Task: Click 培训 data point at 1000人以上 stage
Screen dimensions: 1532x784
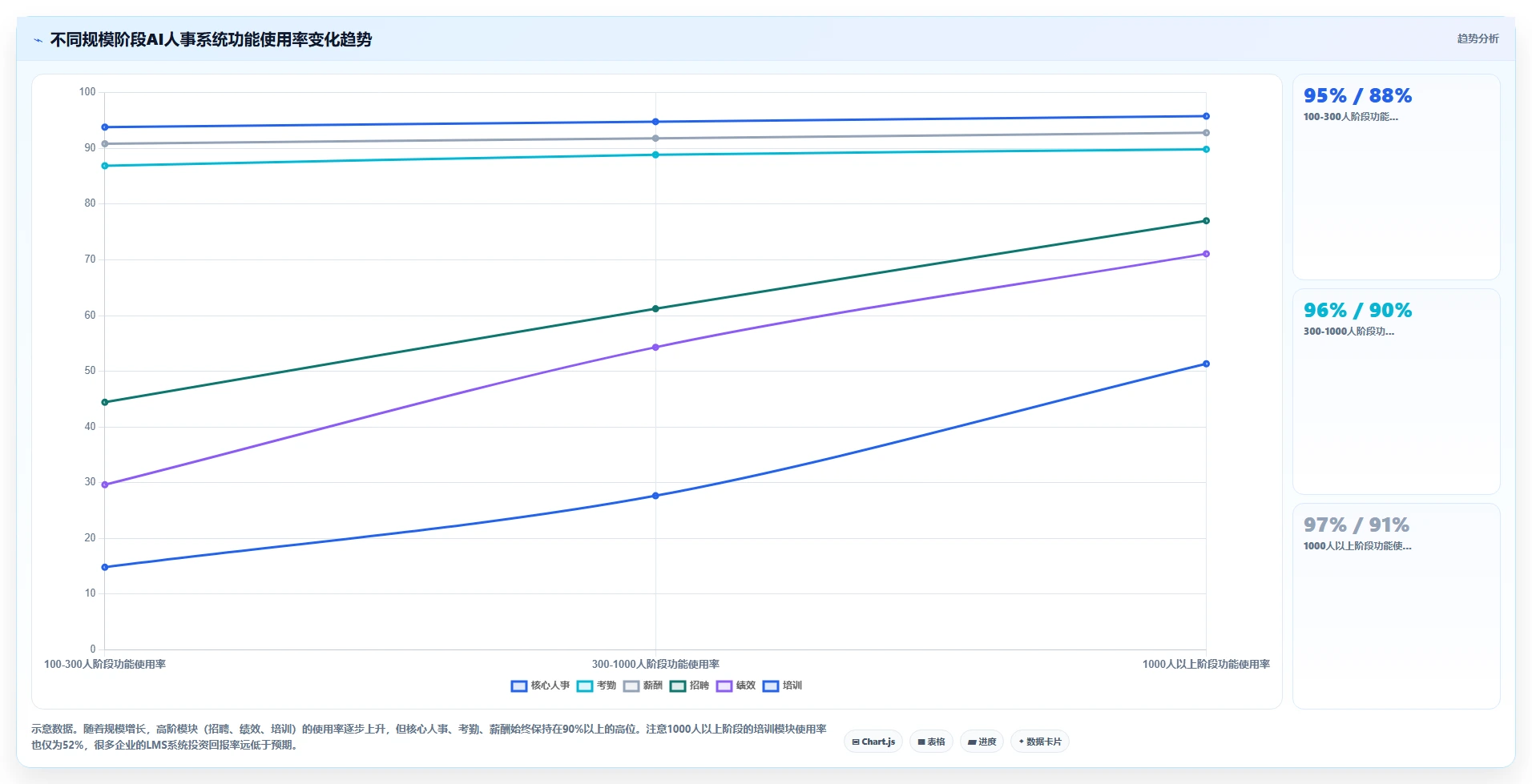Action: pyautogui.click(x=1206, y=364)
